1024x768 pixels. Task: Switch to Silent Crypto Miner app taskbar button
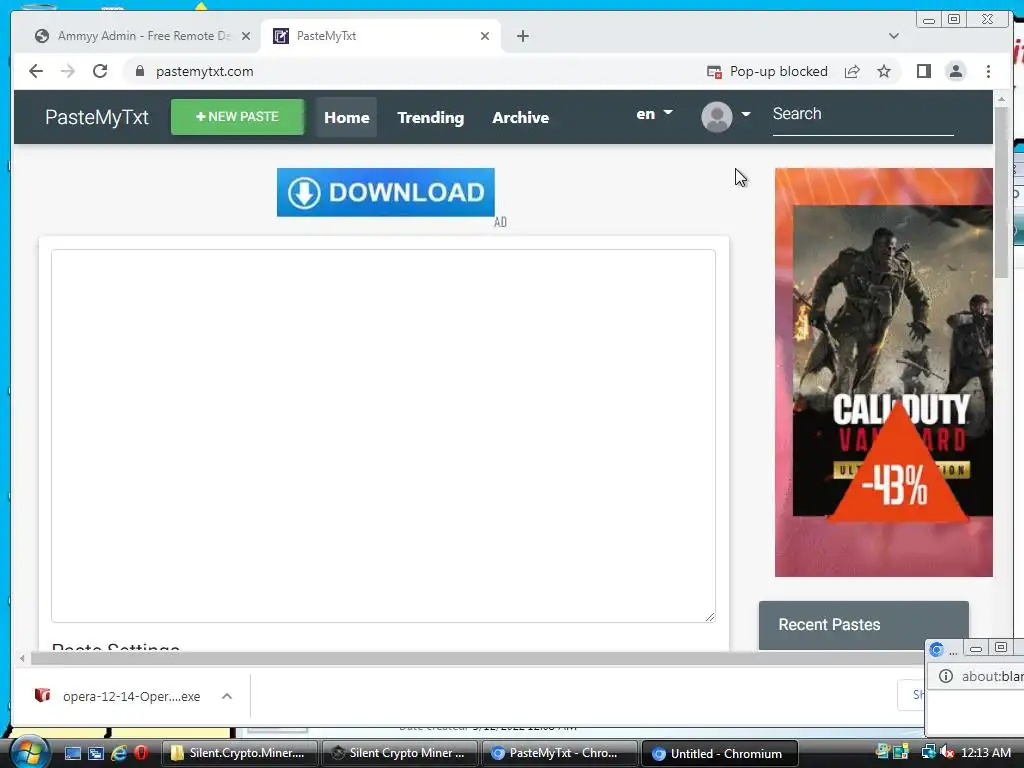click(399, 753)
